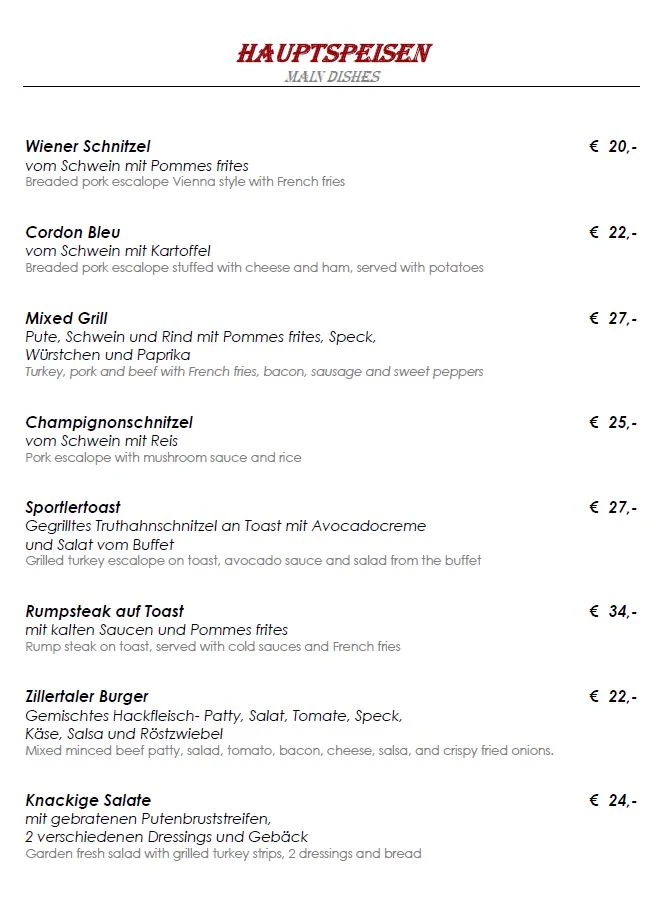Click the Main Dishes subtitle
Screen dimensions: 666x900
point(332,76)
